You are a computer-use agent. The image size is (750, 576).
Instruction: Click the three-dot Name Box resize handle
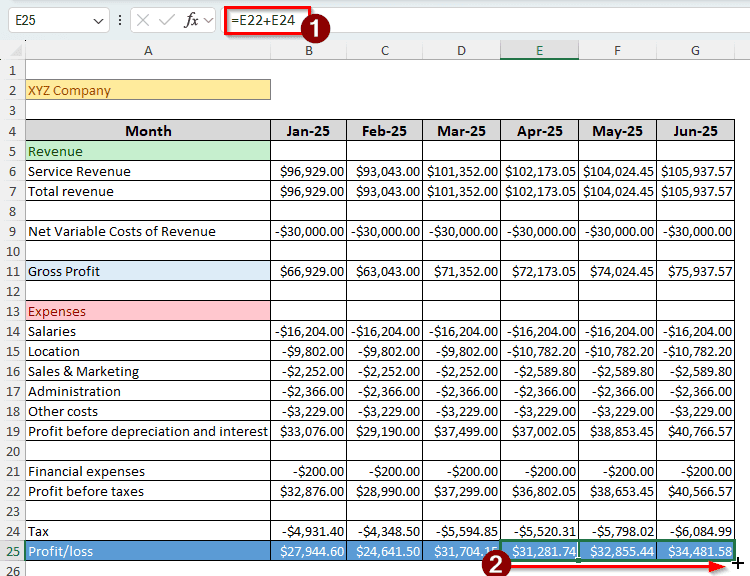tap(120, 20)
